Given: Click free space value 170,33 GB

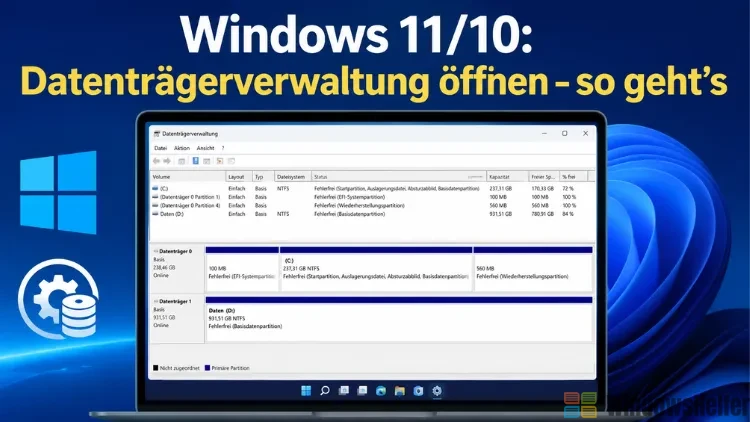Looking at the screenshot, I should (542, 189).
